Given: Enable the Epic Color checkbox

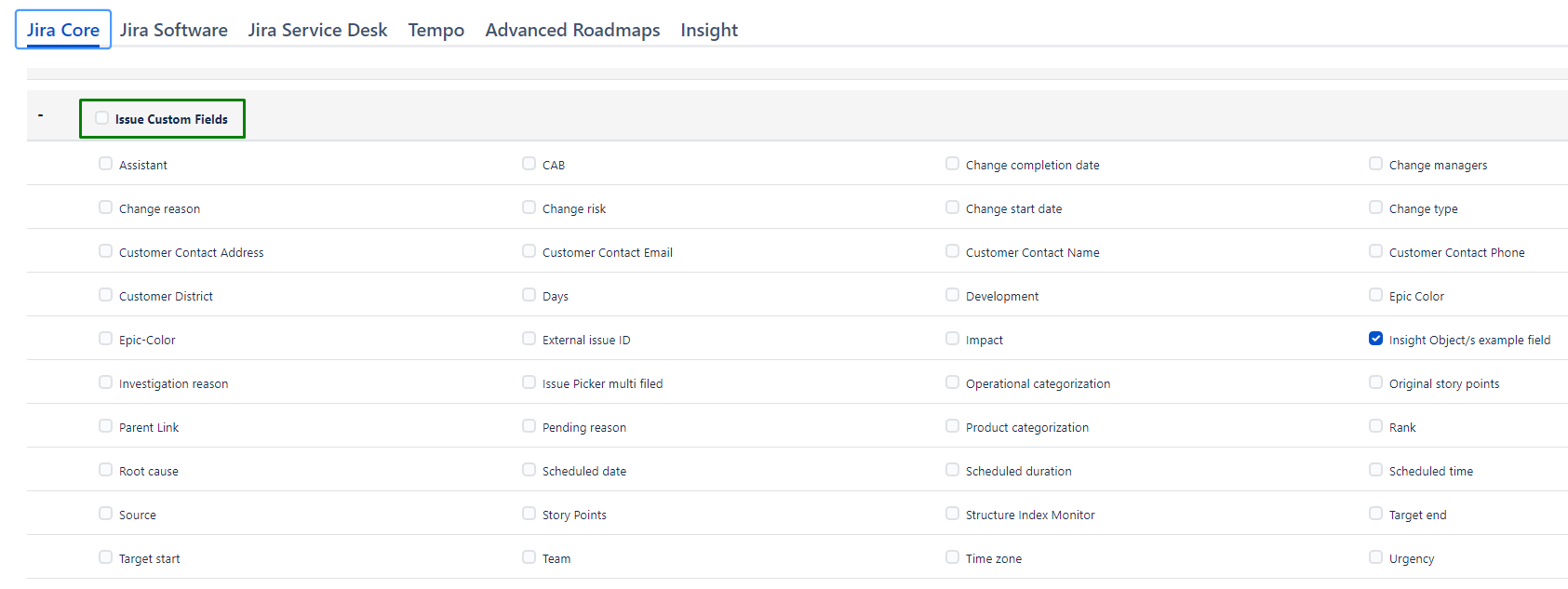Looking at the screenshot, I should point(1375,295).
